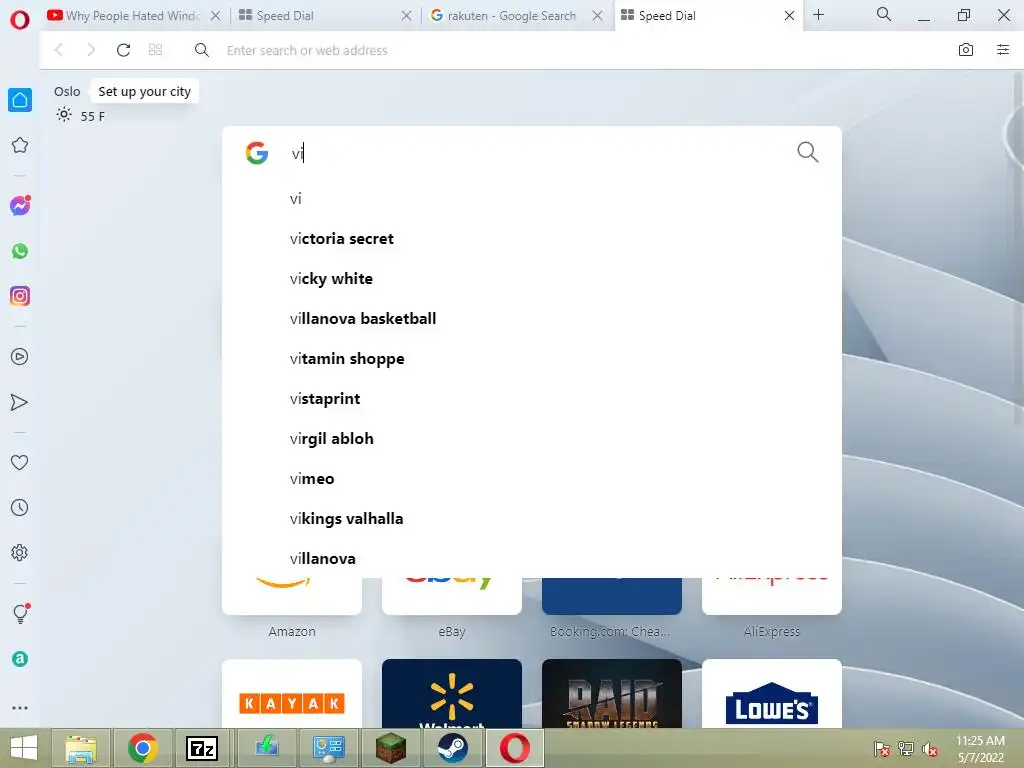Viewport: 1024px width, 768px height.
Task: Open the Lowe's speed dial tile
Action: point(771,694)
